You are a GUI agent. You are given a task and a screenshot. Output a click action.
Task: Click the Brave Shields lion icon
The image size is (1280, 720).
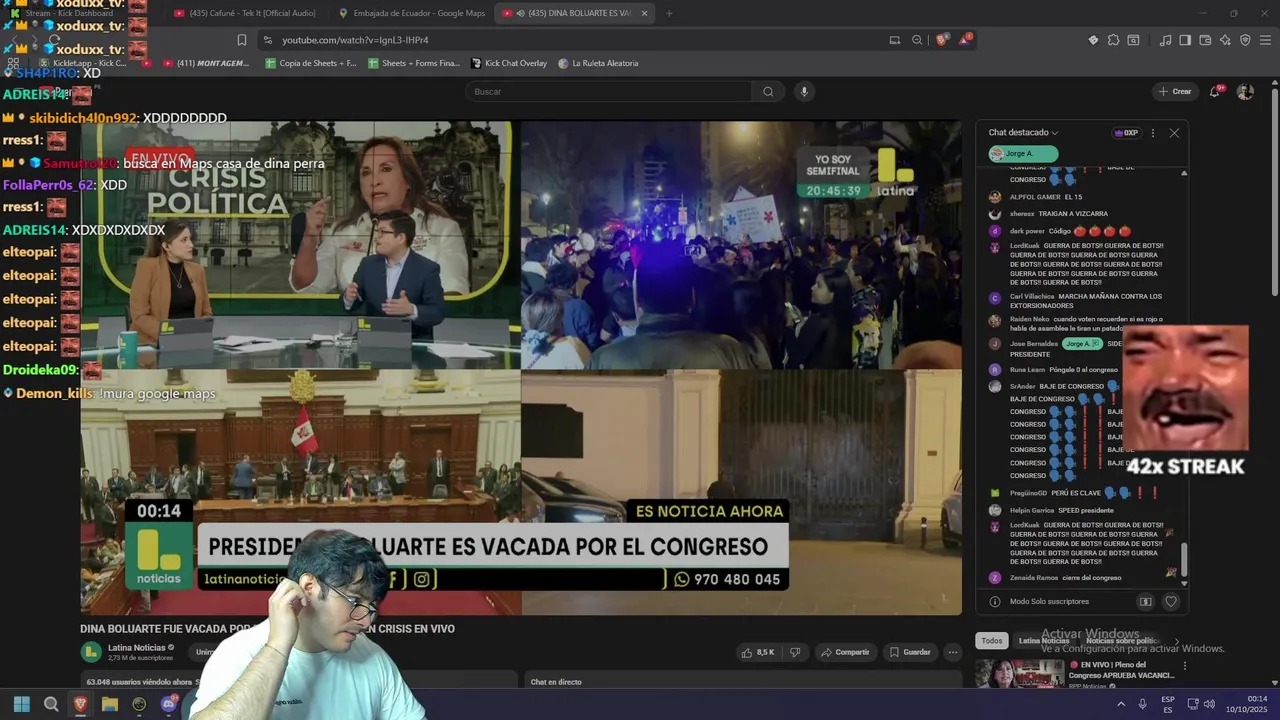[941, 40]
